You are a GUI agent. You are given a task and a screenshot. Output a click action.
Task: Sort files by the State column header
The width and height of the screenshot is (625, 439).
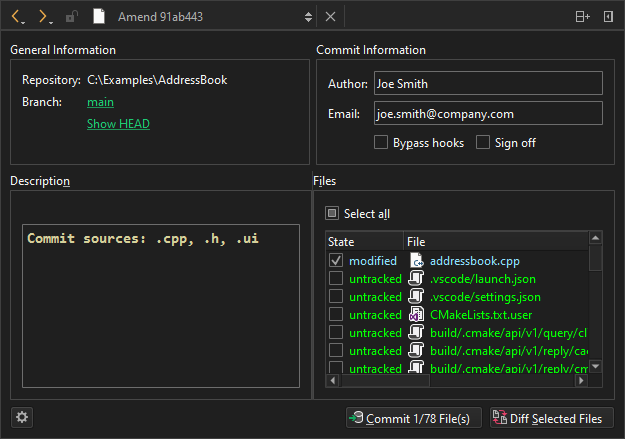364,242
